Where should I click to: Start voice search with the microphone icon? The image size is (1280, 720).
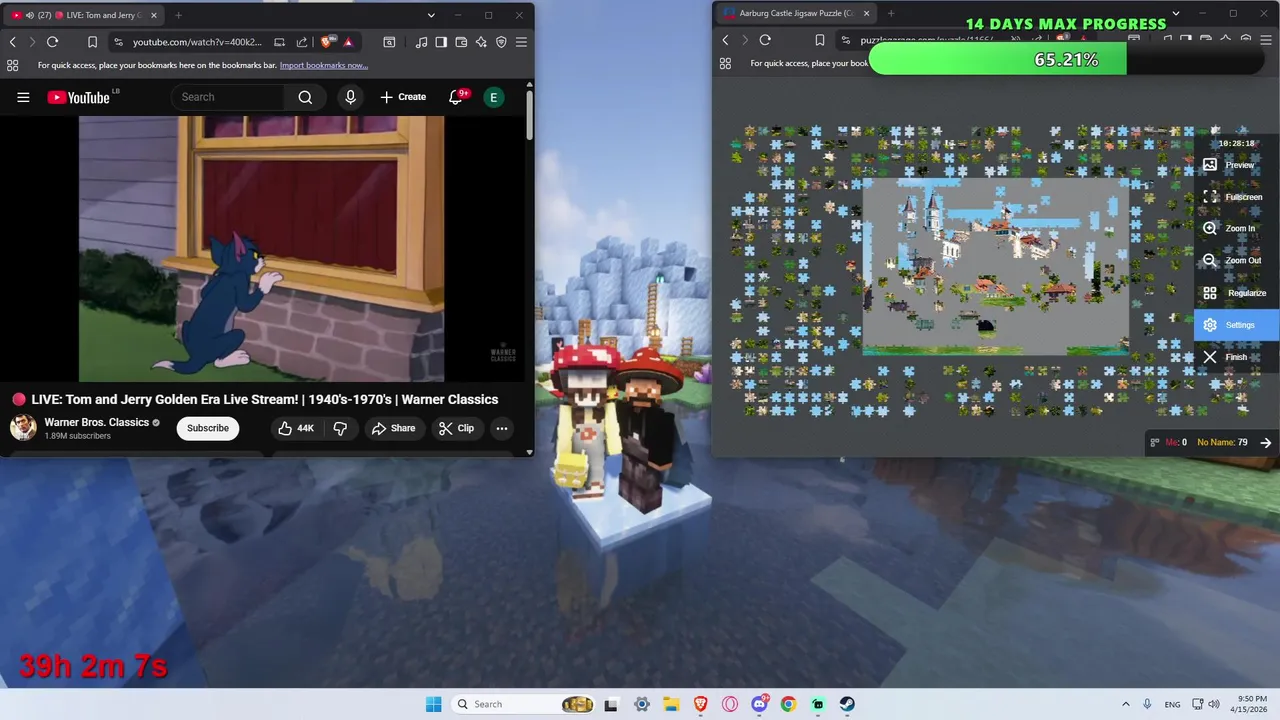[350, 97]
